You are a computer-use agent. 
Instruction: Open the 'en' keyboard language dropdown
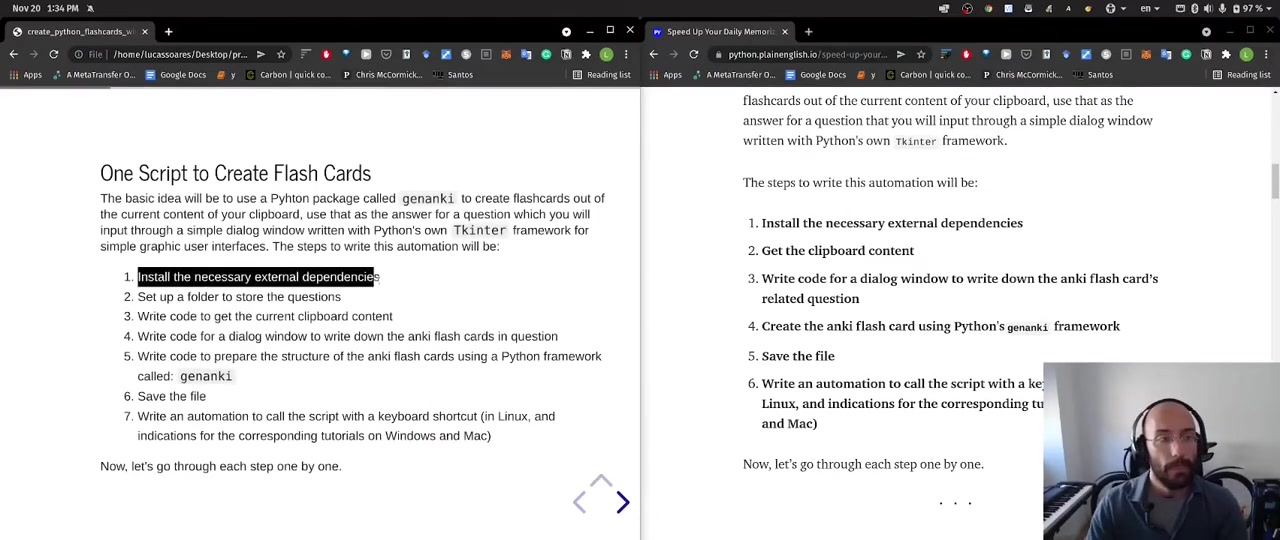1148,8
